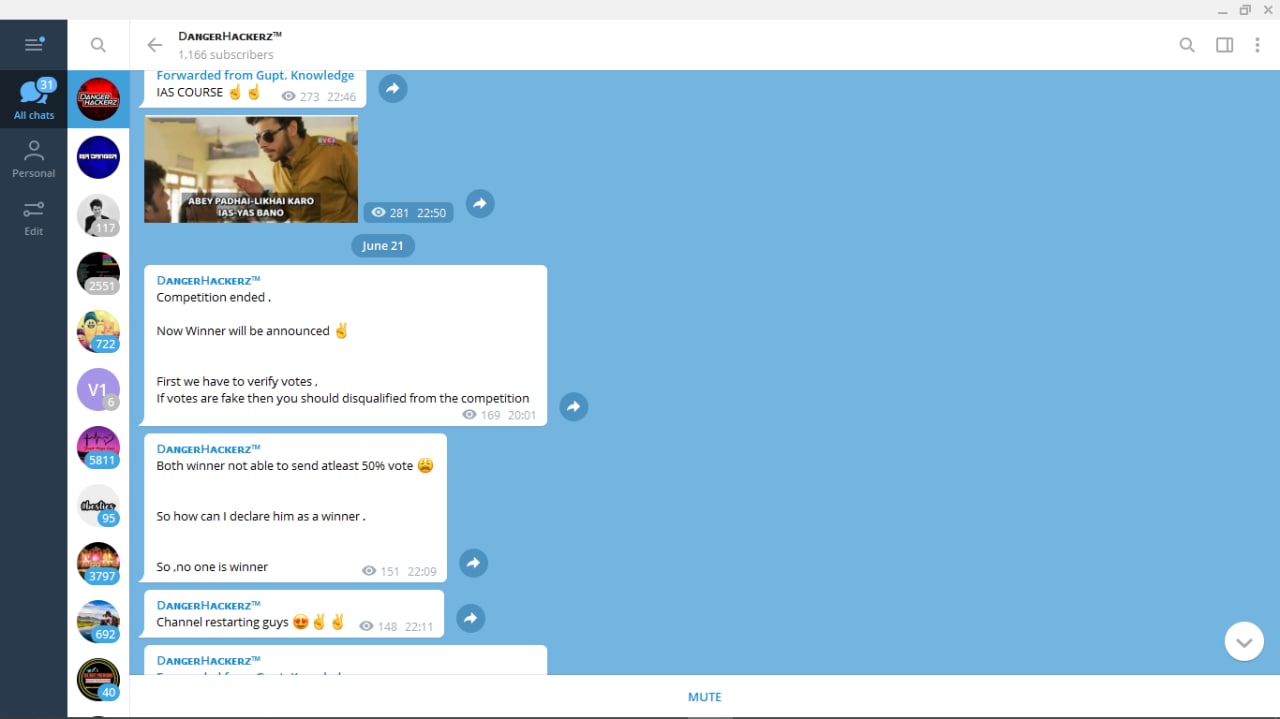The height and width of the screenshot is (719, 1280).
Task: Open the chat with 3797 unread messages
Action: click(x=98, y=563)
